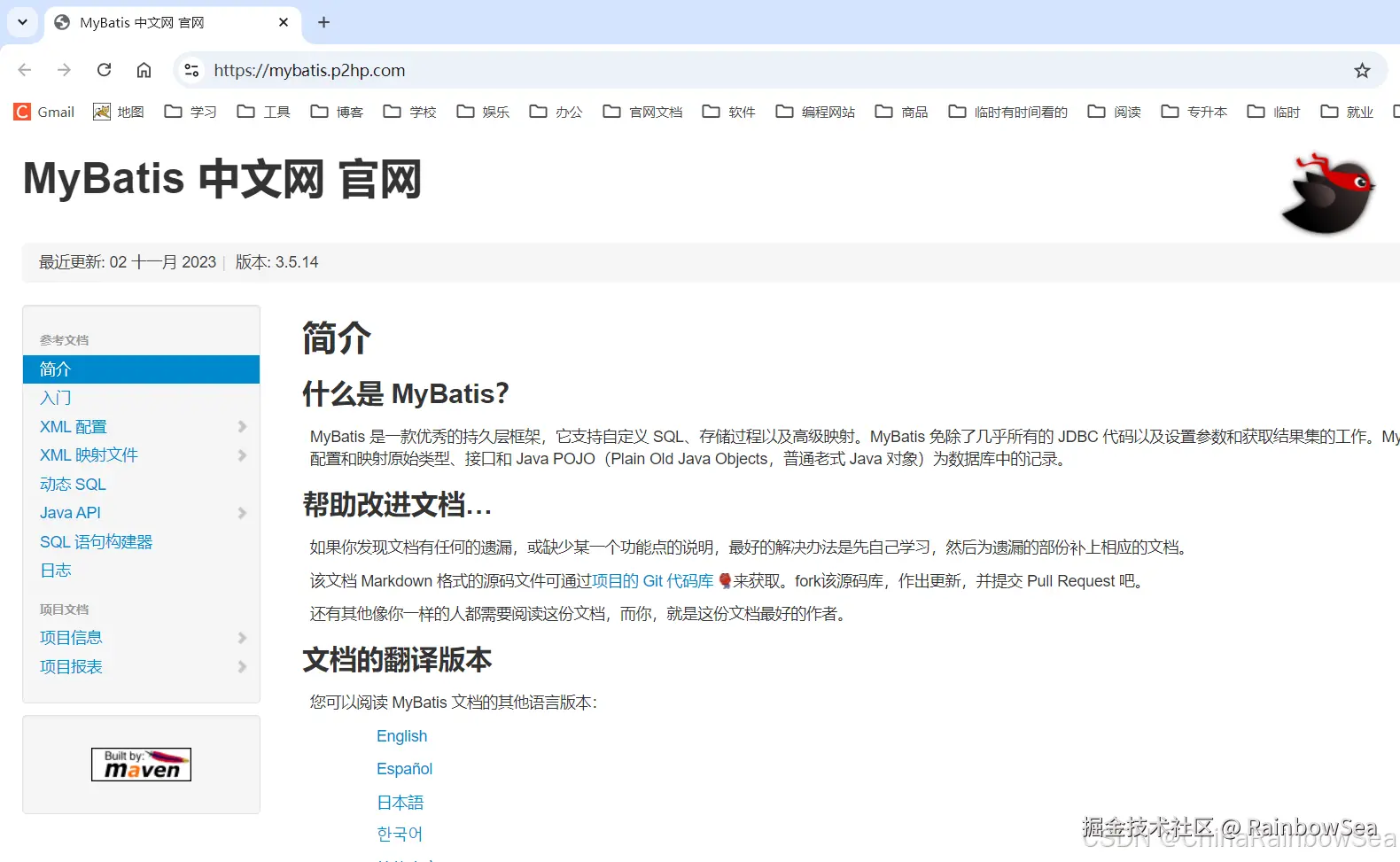Open SQL 语句构建器 sidebar item

pos(96,542)
